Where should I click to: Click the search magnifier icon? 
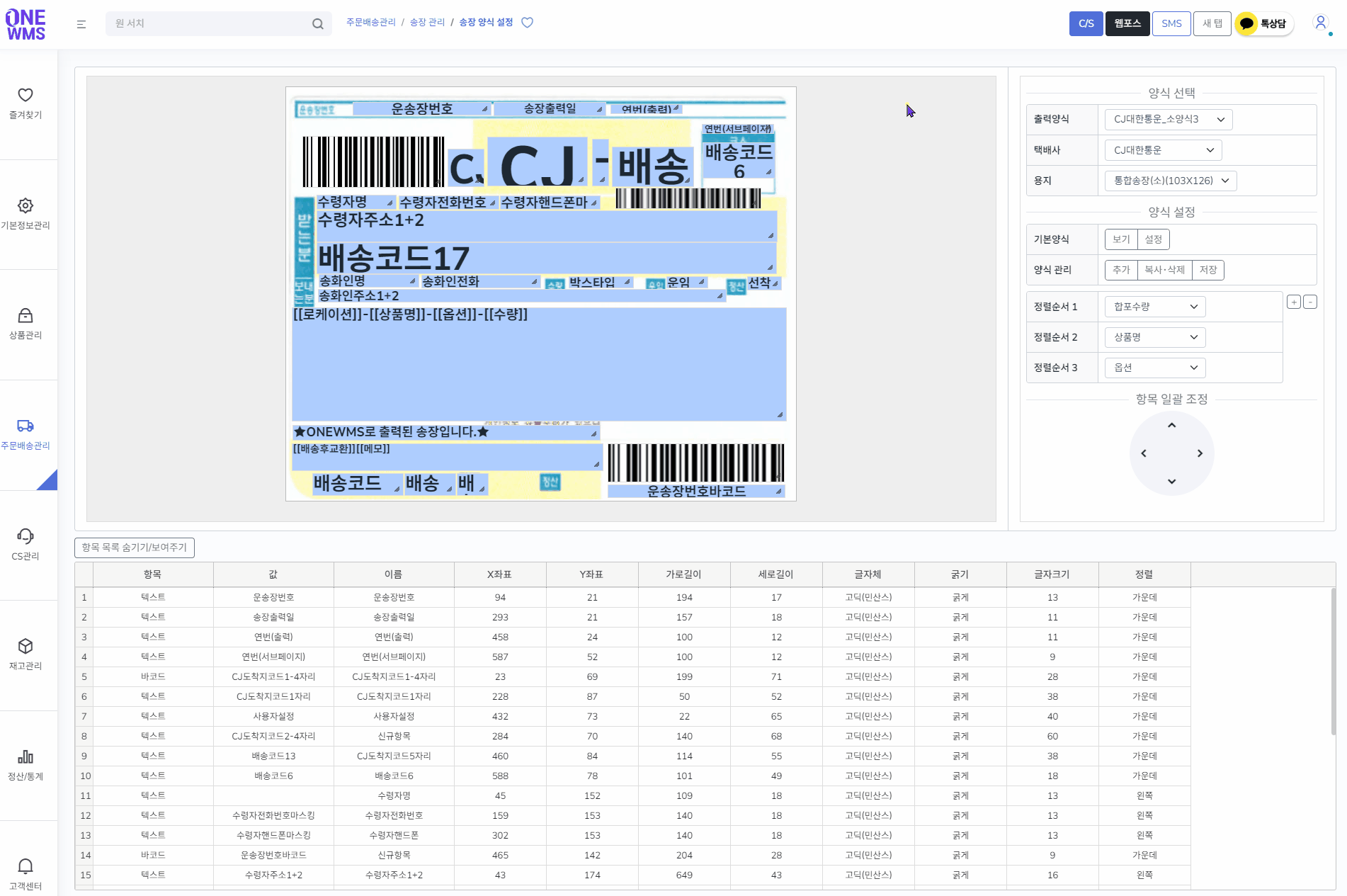pyautogui.click(x=318, y=24)
